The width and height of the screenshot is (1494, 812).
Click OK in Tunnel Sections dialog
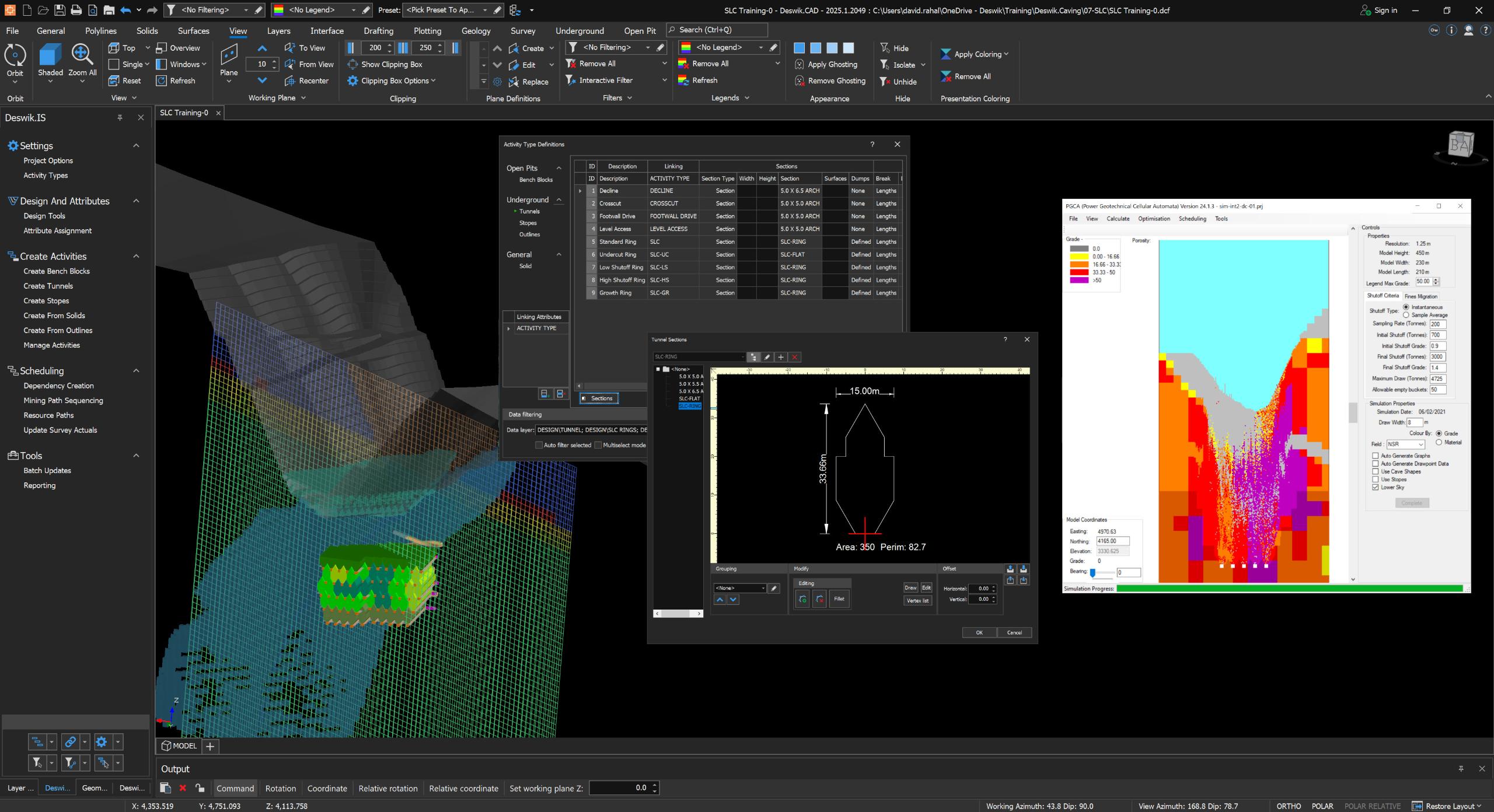tap(979, 632)
